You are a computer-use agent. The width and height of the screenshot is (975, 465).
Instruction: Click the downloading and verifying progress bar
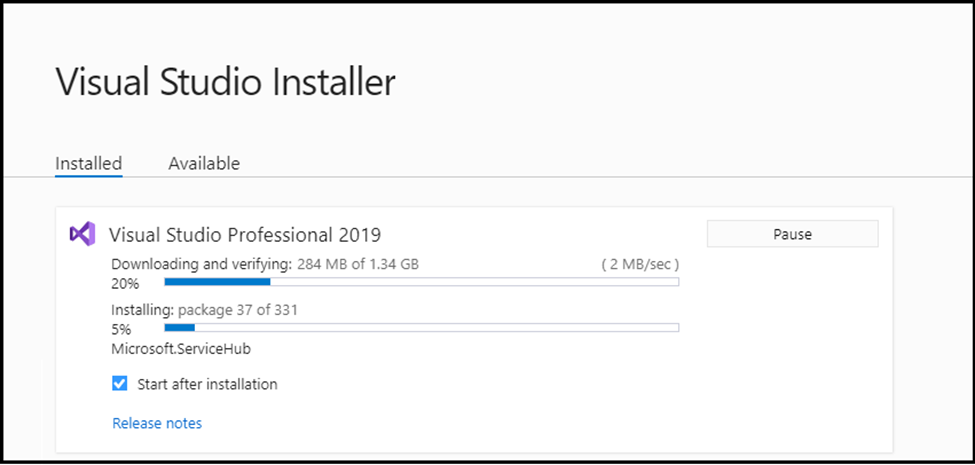click(421, 282)
